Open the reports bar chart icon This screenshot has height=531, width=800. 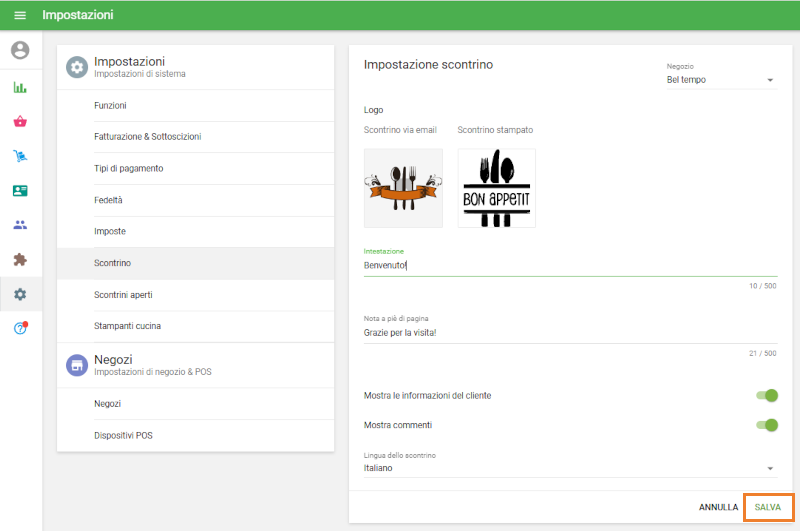20,87
